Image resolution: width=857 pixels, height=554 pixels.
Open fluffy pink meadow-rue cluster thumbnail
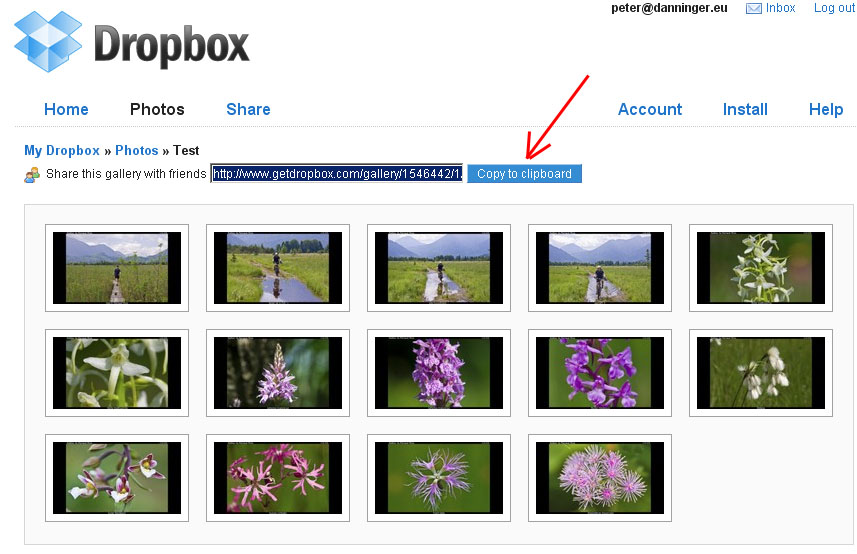[600, 478]
